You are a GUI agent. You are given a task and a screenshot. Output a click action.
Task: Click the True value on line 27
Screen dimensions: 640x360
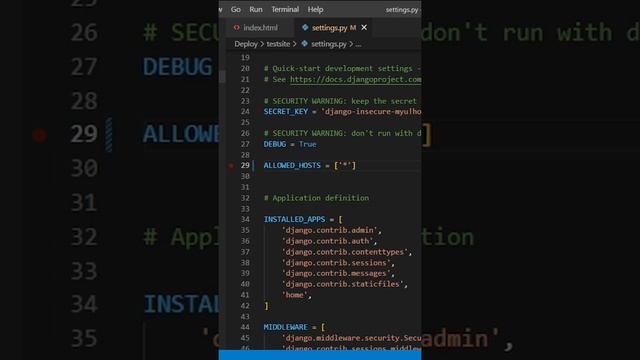coord(308,144)
